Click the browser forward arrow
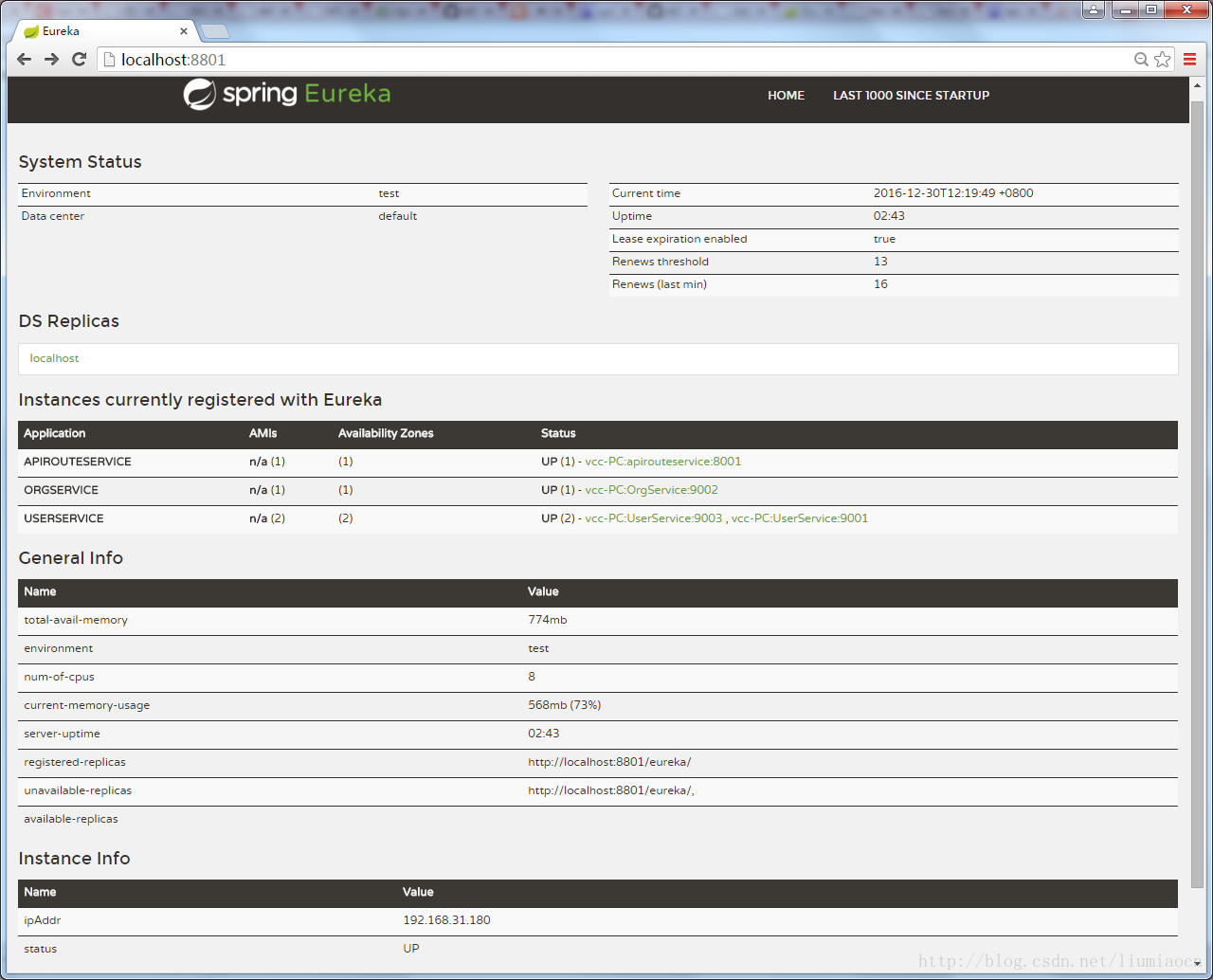Viewport: 1213px width, 980px height. coord(52,60)
